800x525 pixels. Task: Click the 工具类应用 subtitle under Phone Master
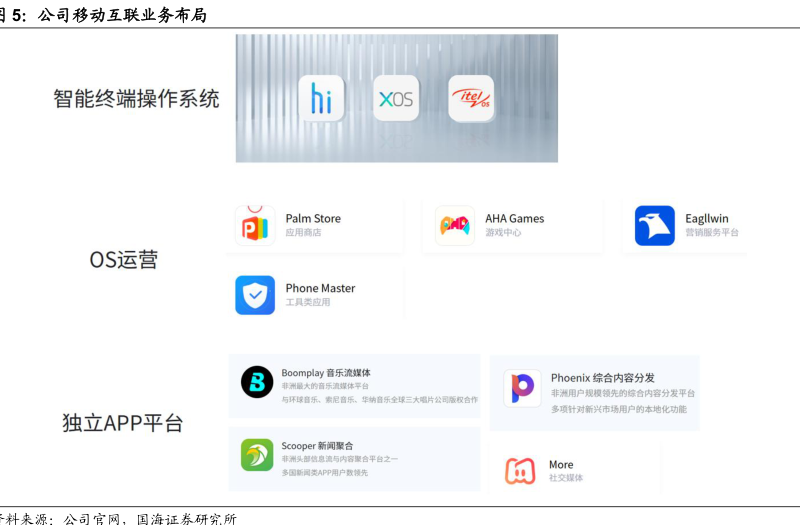307,302
